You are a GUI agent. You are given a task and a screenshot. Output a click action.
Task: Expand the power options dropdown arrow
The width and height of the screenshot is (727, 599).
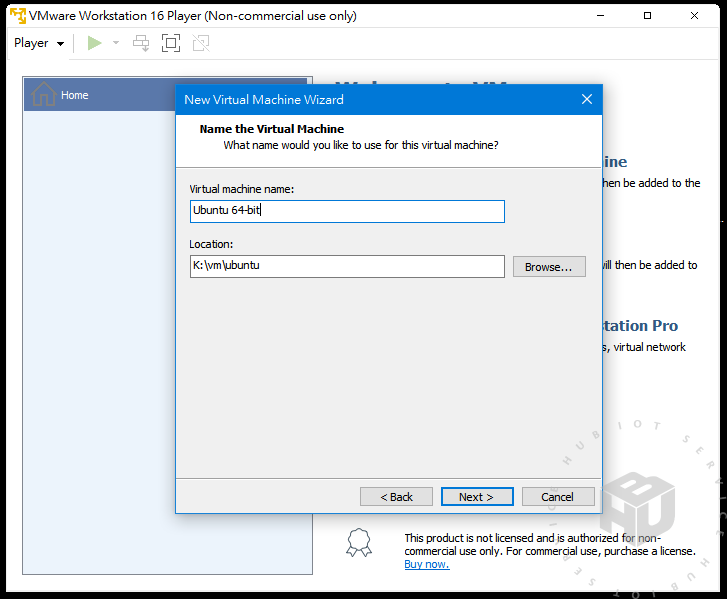(x=116, y=43)
